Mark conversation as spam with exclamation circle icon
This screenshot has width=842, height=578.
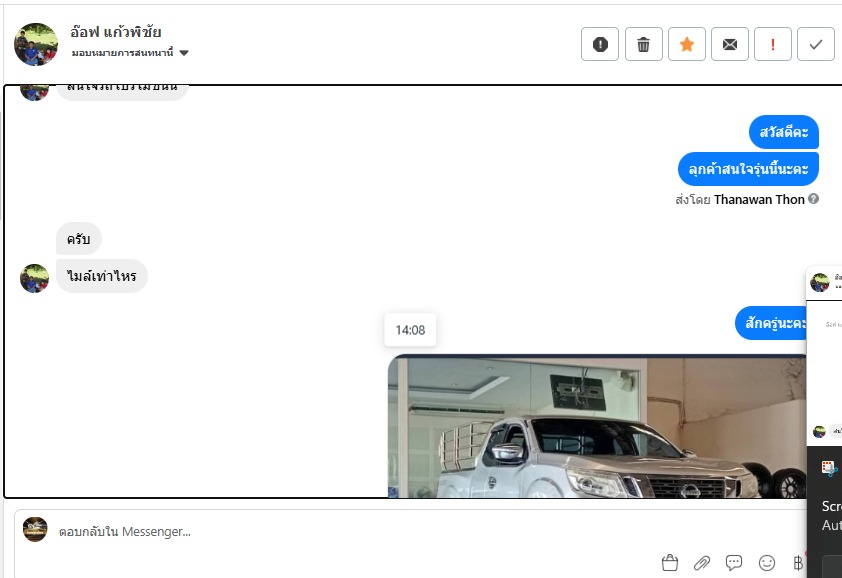tap(600, 44)
